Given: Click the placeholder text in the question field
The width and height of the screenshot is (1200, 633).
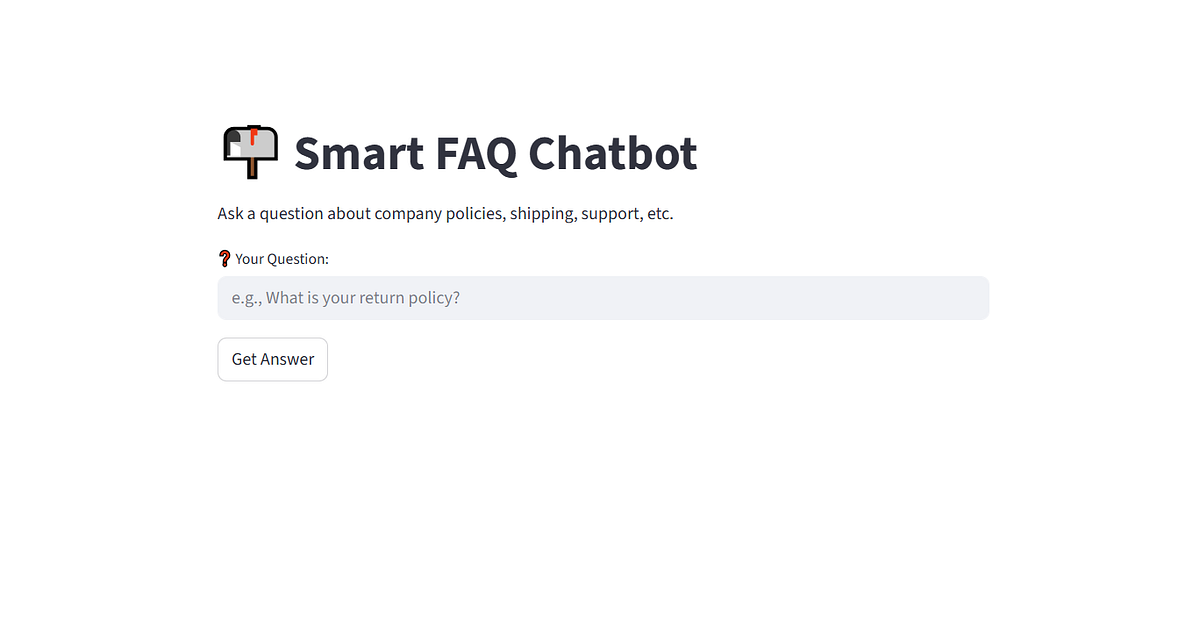Looking at the screenshot, I should [x=345, y=297].
